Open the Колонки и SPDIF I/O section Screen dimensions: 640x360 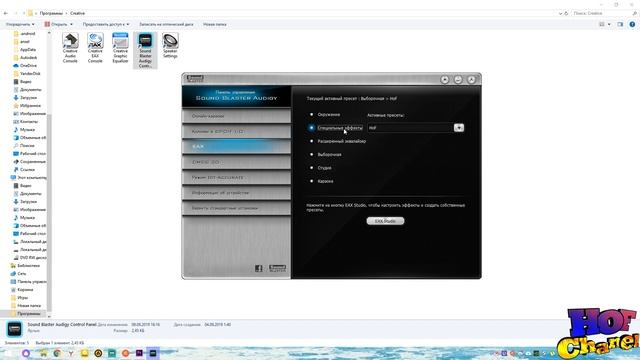[236, 131]
